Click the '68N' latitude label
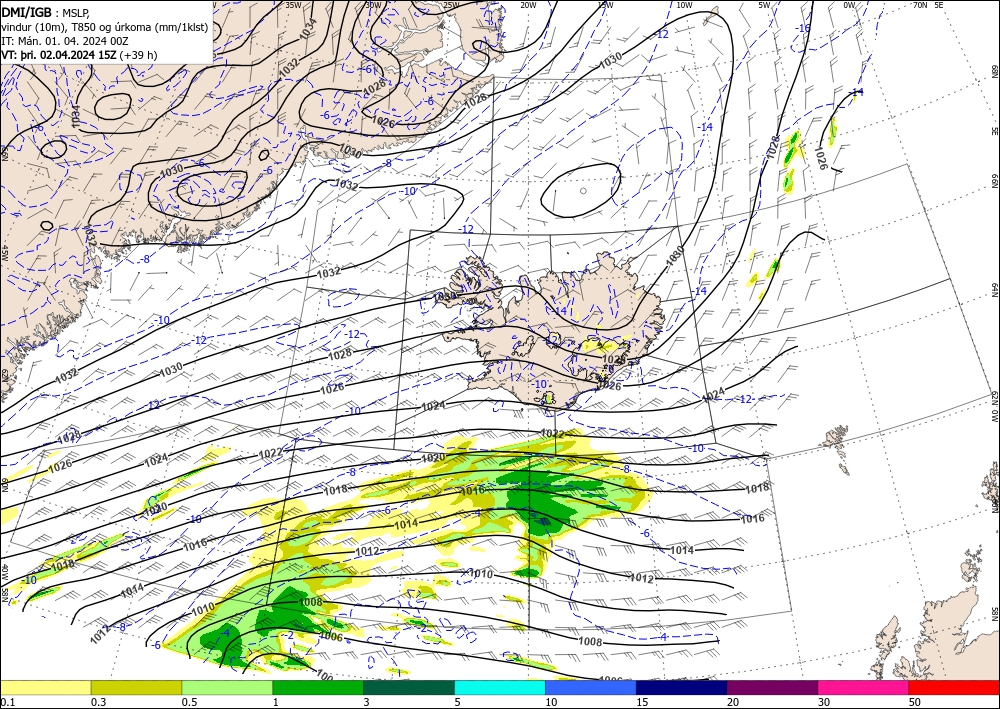This screenshot has width=1000, height=709. tap(994, 71)
